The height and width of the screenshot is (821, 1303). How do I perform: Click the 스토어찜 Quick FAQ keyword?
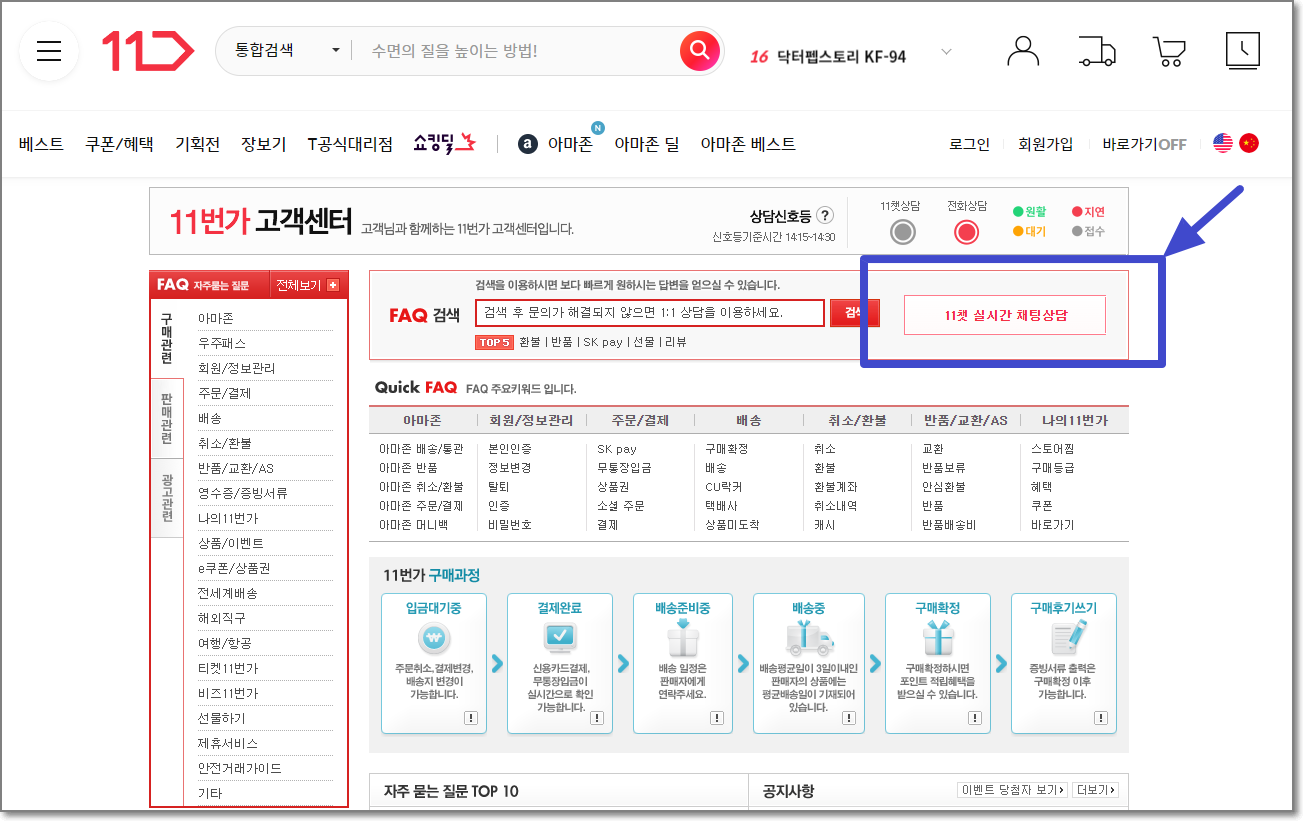click(1053, 449)
